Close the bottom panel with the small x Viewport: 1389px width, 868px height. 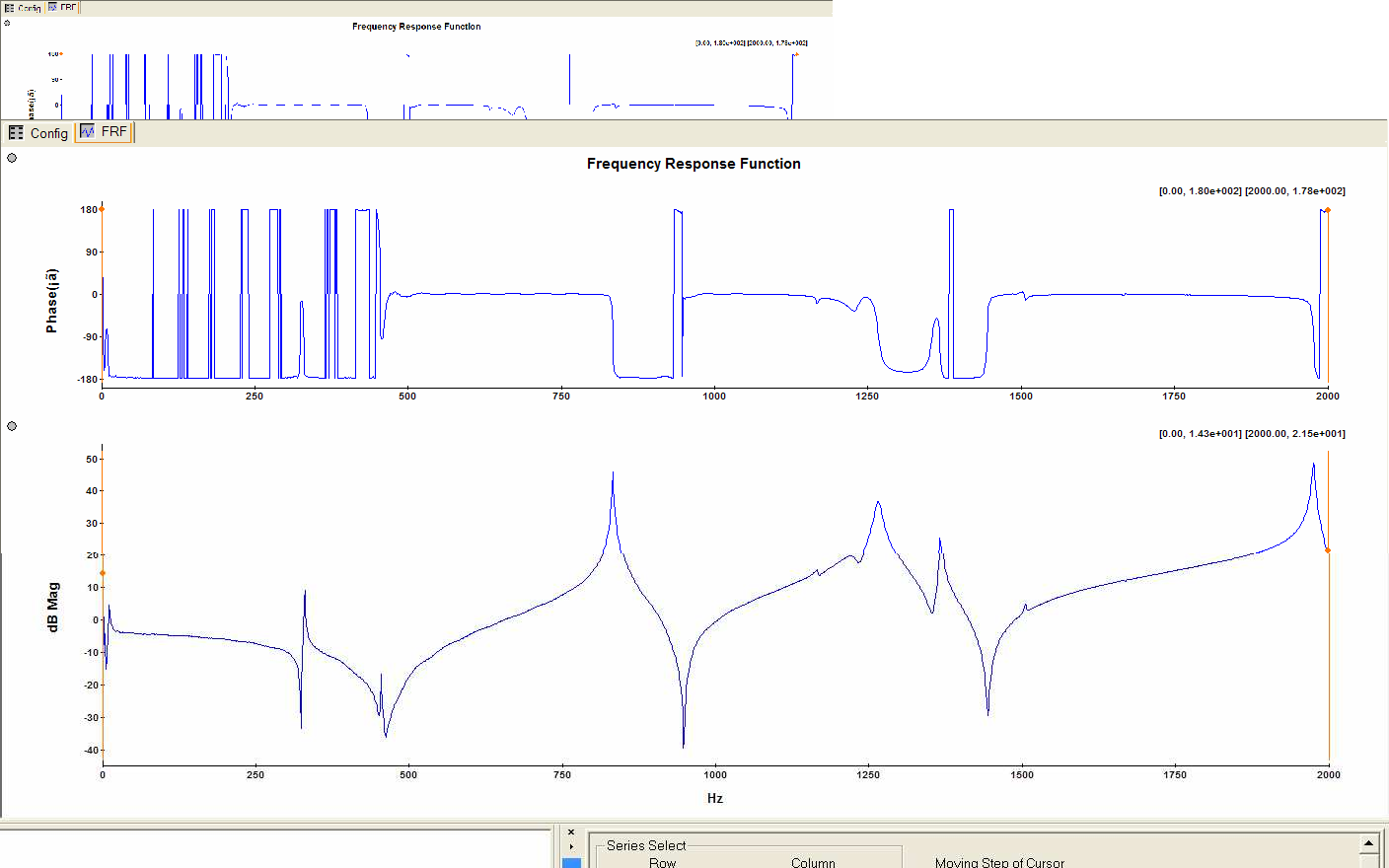click(571, 832)
